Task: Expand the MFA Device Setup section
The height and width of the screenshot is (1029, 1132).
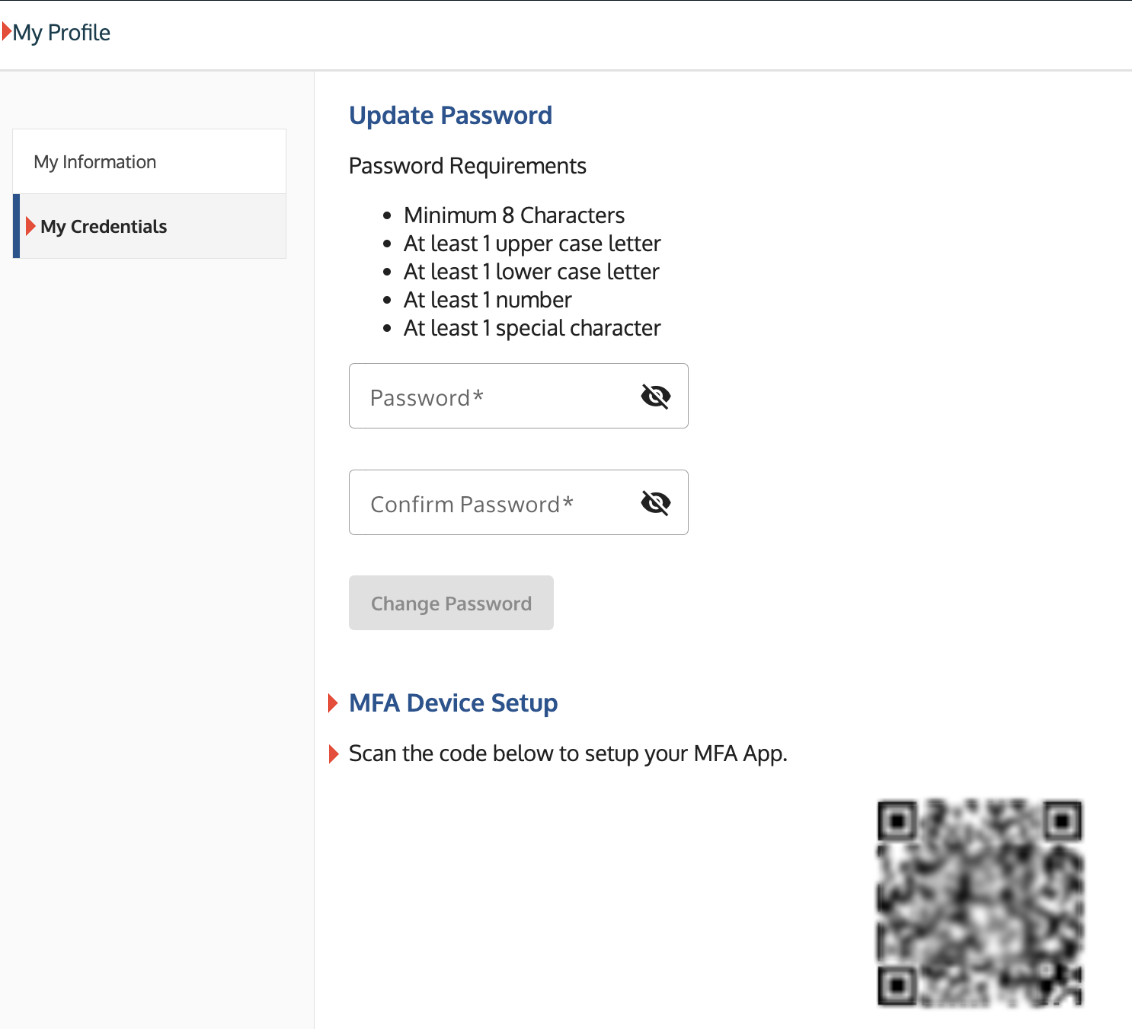Action: tap(453, 703)
